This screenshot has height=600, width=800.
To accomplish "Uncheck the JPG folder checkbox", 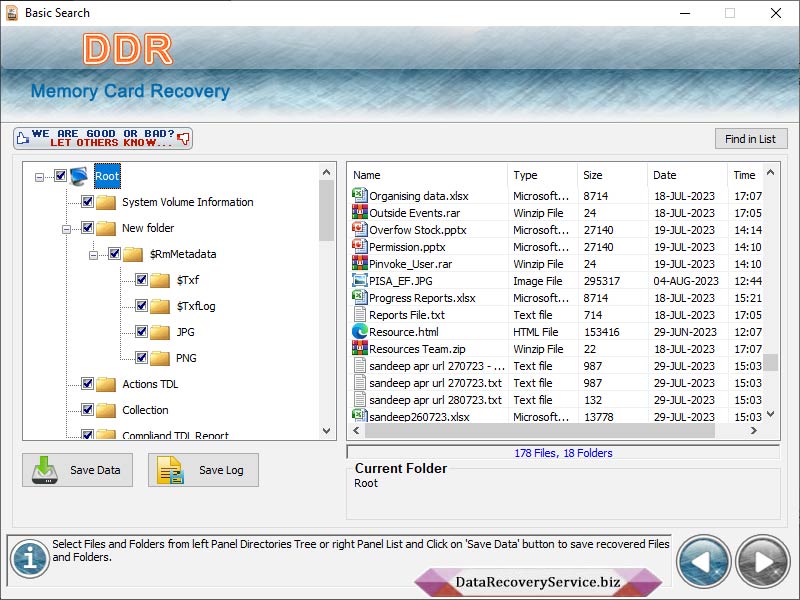I will 143,332.
